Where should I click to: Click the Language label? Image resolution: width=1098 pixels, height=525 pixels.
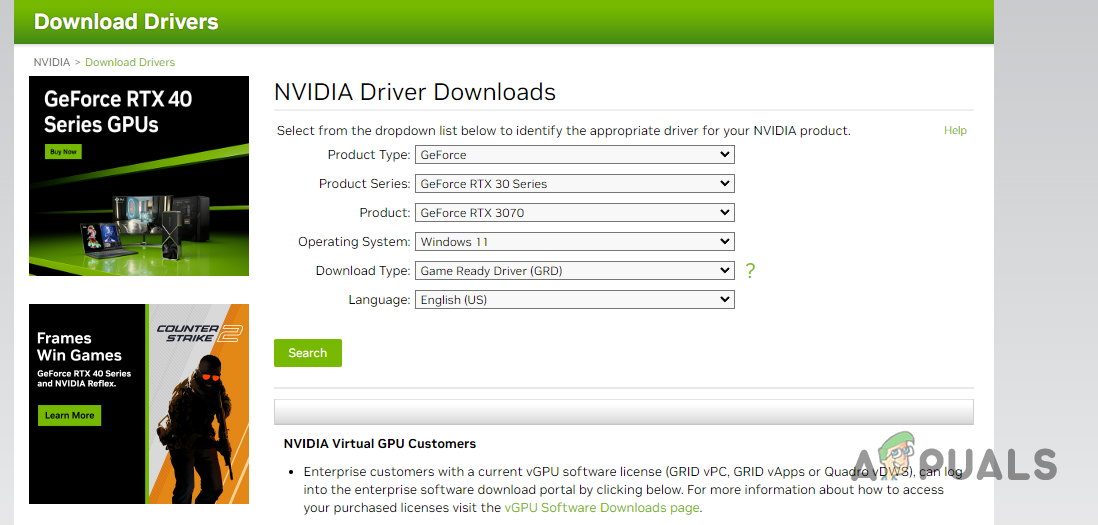(379, 300)
